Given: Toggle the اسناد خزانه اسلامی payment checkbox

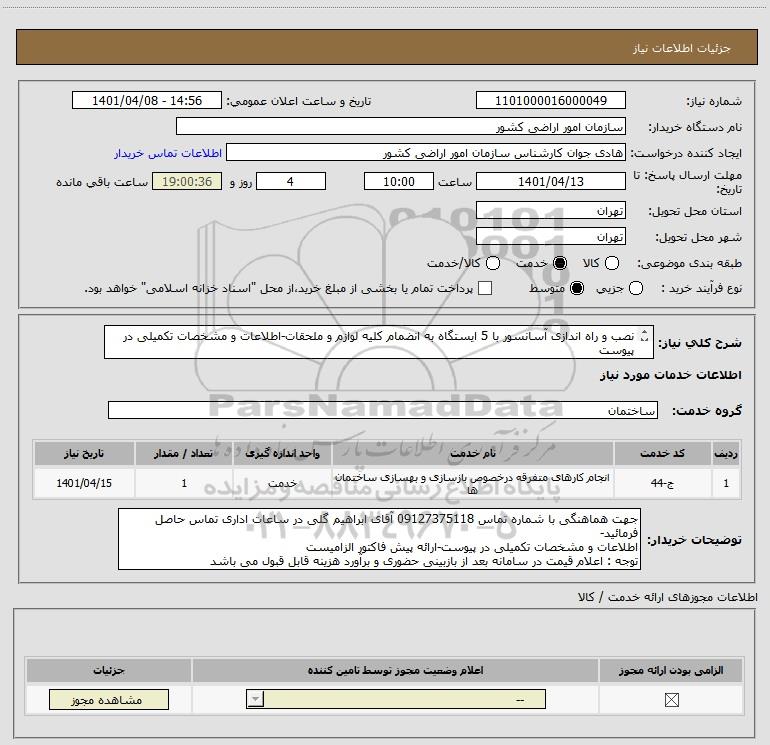Looking at the screenshot, I should click(x=485, y=288).
